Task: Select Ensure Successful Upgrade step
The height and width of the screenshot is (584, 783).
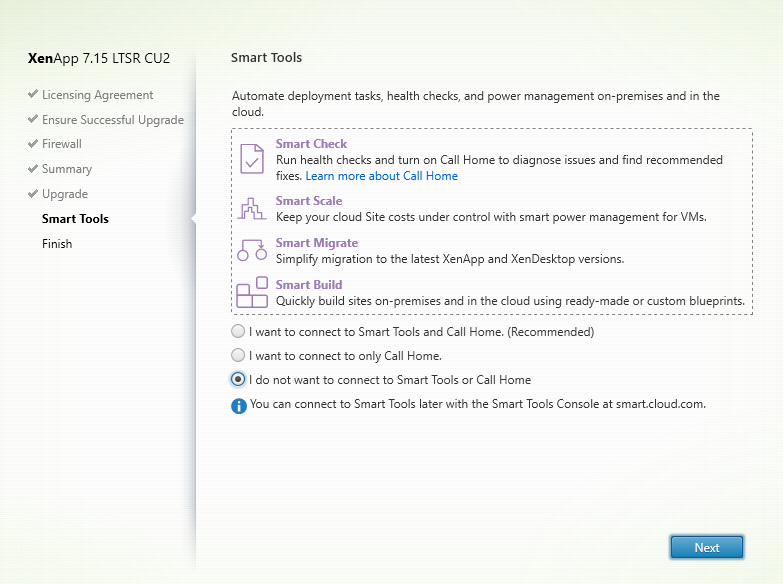Action: click(x=112, y=120)
